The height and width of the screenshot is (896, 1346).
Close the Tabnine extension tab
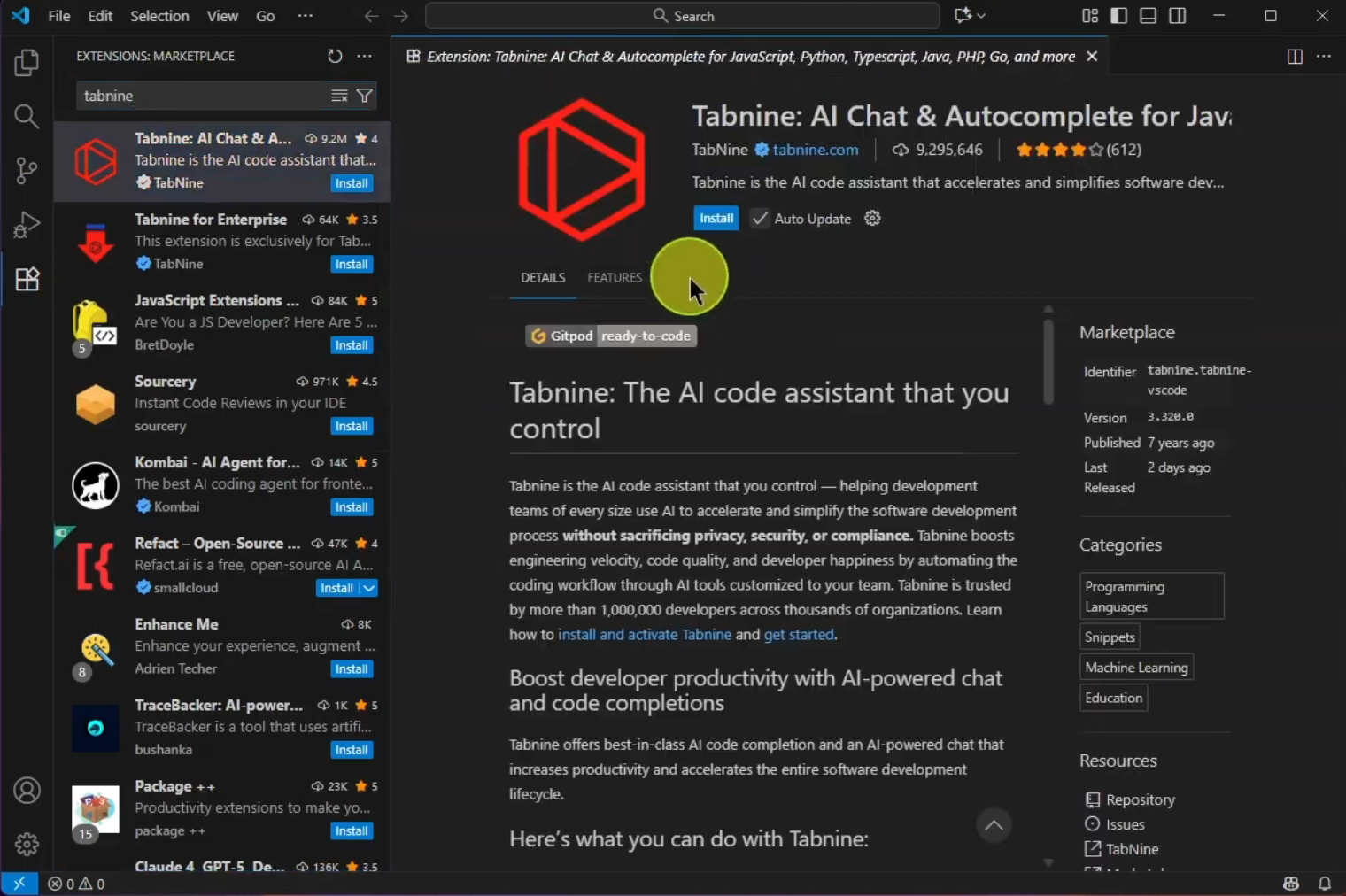coord(1092,56)
